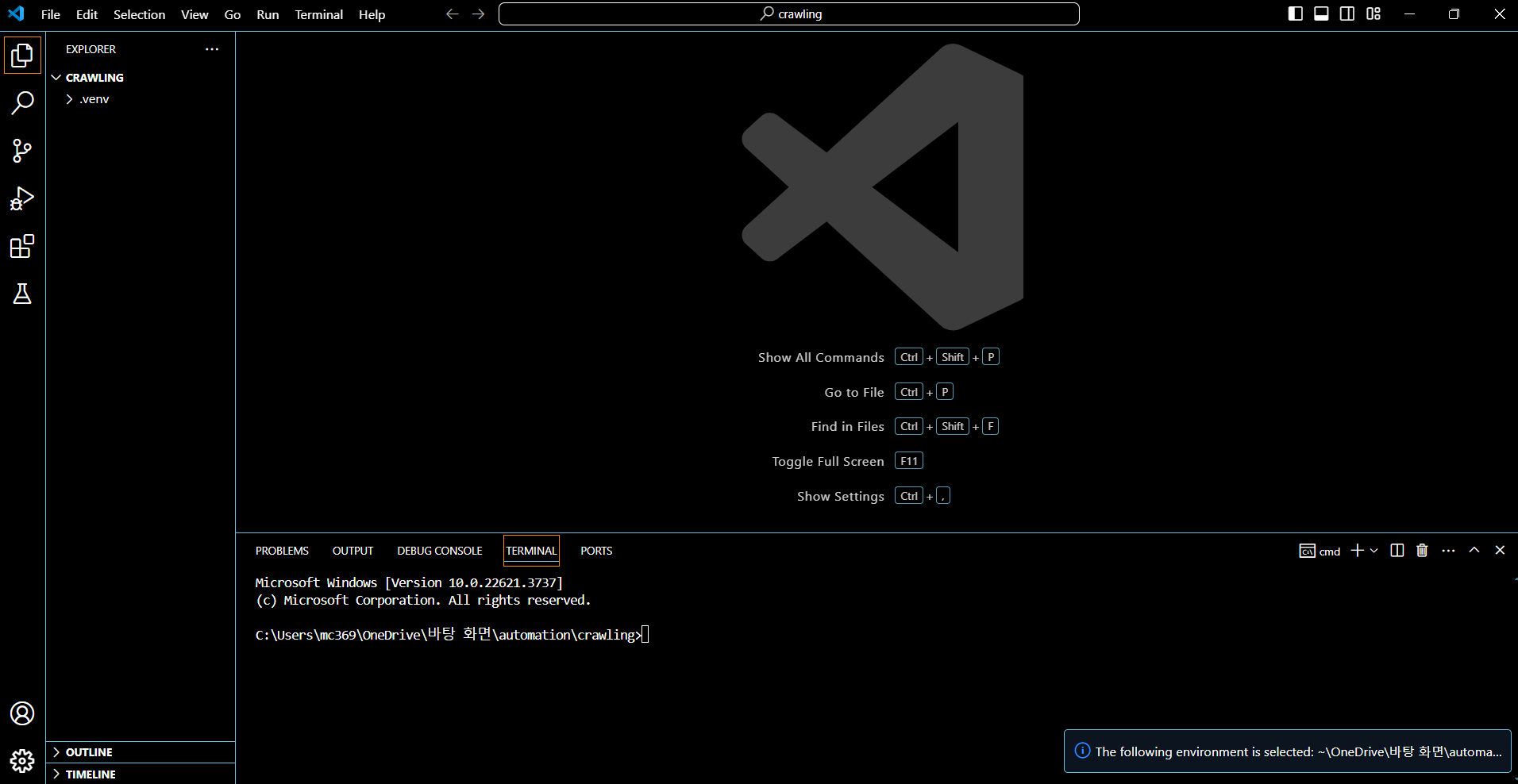Open the Help menu
Viewport: 1518px width, 784px height.
(372, 14)
